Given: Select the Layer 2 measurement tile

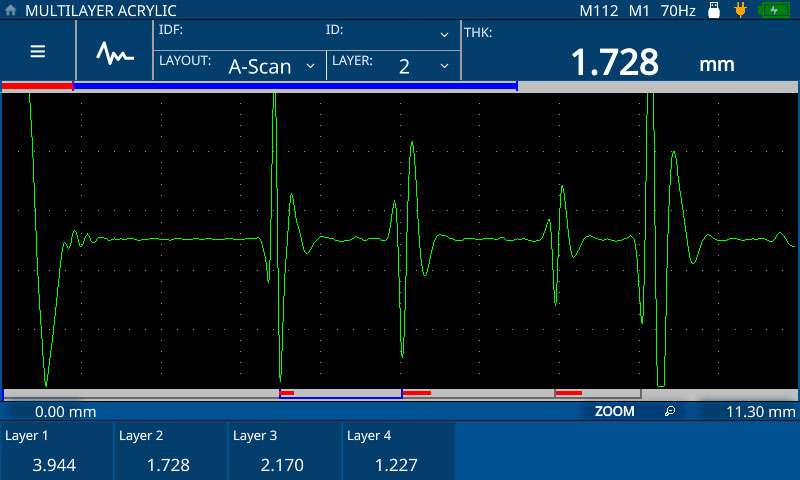Looking at the screenshot, I should pyautogui.click(x=171, y=450).
